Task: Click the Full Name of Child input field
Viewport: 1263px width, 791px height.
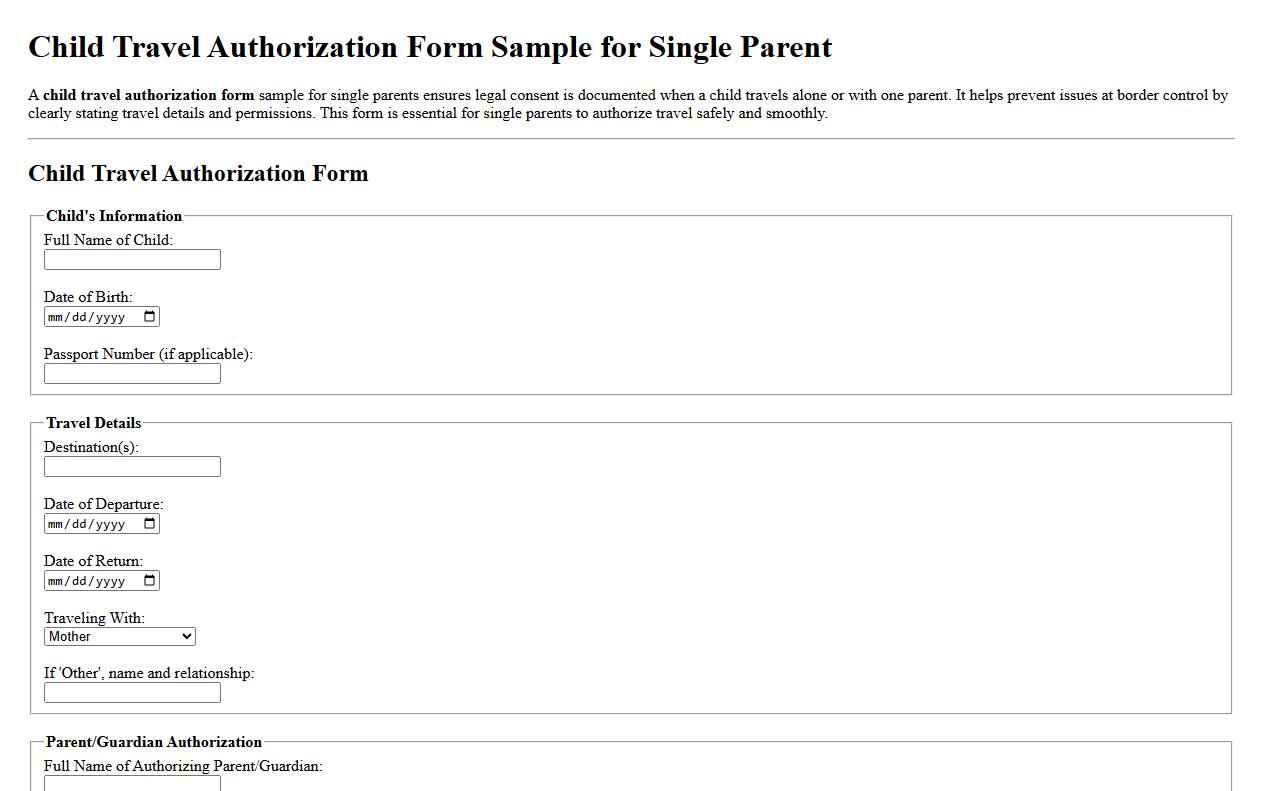Action: [x=131, y=259]
